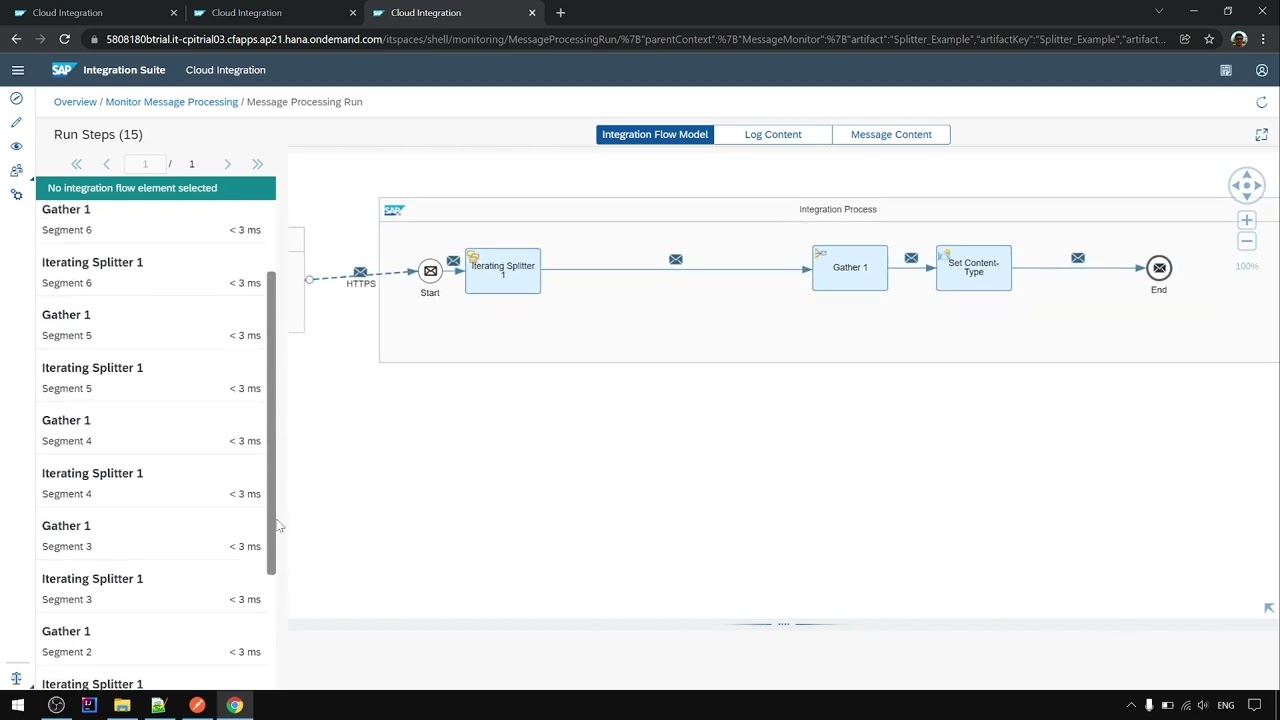
Task: Follow the Monitor Message Processing breadcrumb link
Action: point(172,102)
